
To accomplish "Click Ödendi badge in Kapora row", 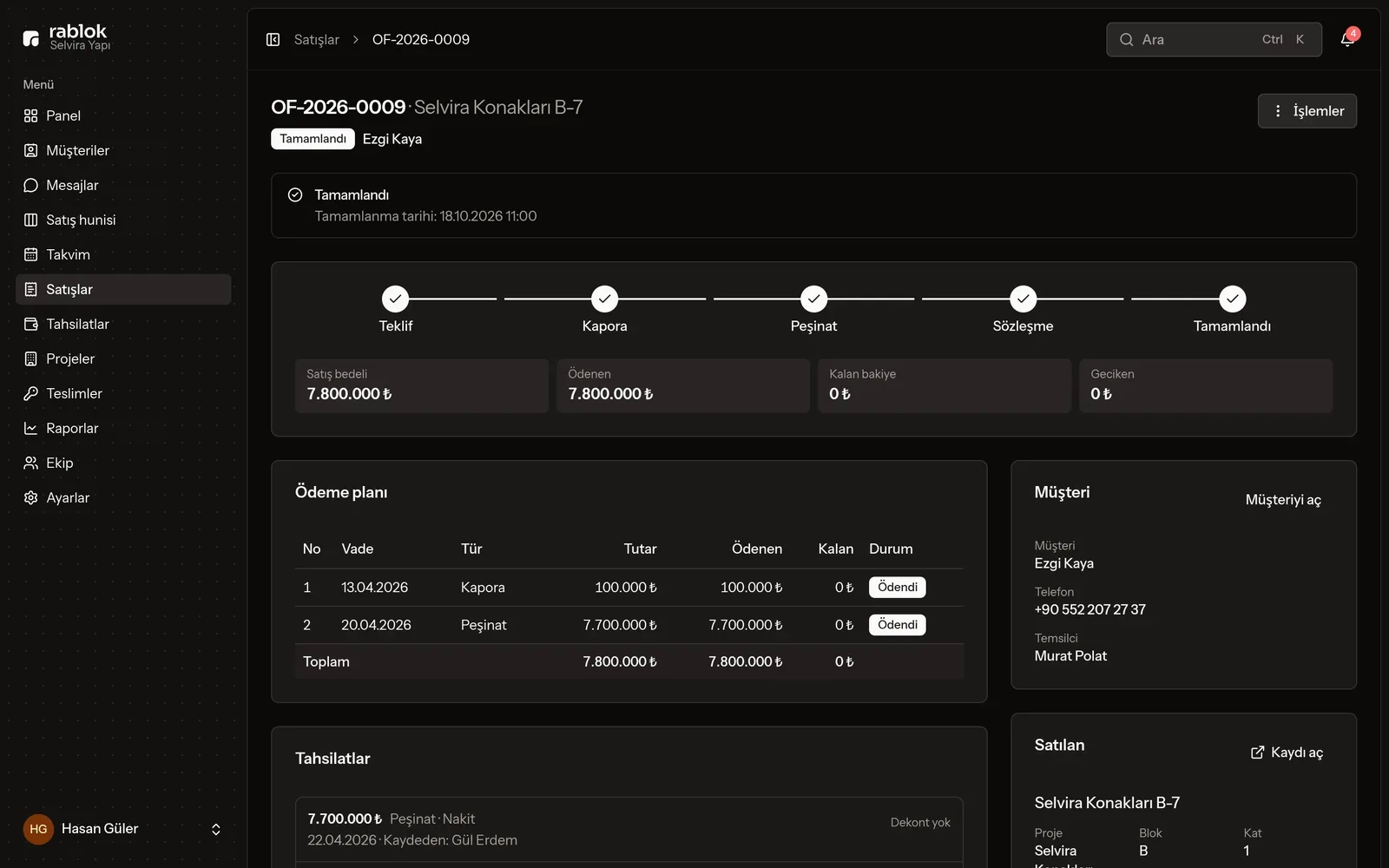I will point(898,588).
